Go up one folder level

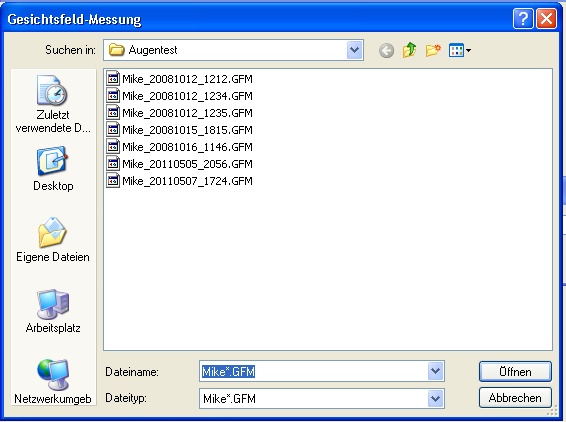click(x=410, y=50)
